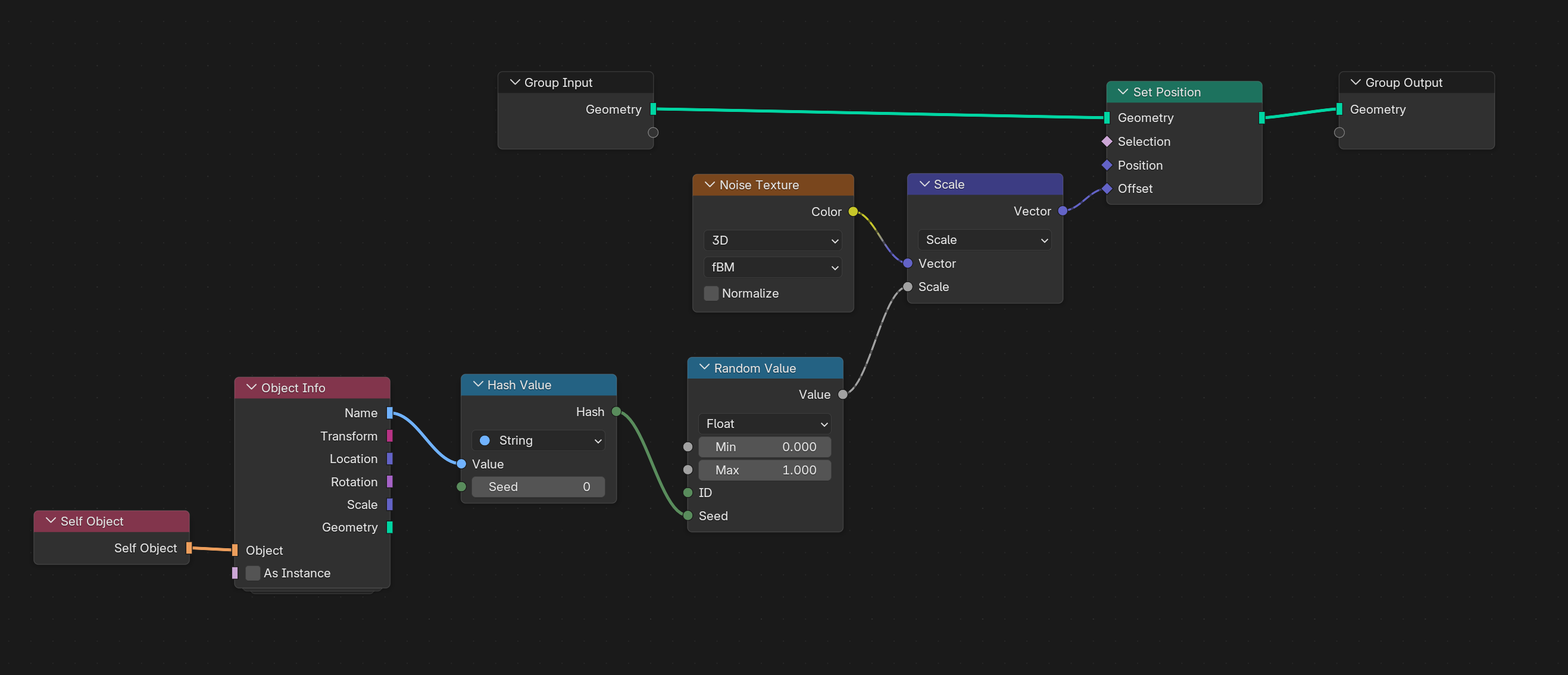This screenshot has width=1568, height=675.
Task: Collapse the Group Input node chevron
Action: coord(514,82)
